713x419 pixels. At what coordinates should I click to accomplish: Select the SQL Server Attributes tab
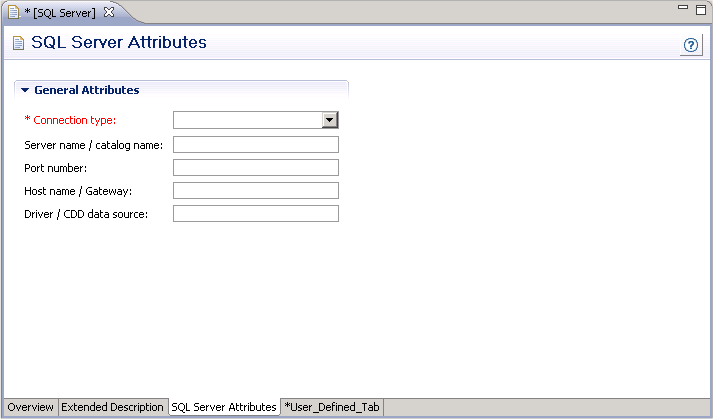tap(224, 407)
